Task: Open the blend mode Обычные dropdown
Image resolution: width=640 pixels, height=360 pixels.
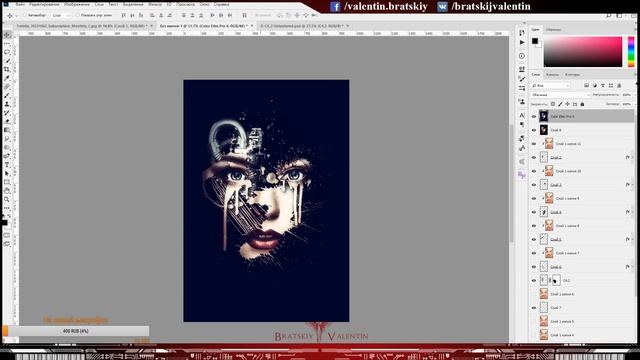Action: [560, 95]
